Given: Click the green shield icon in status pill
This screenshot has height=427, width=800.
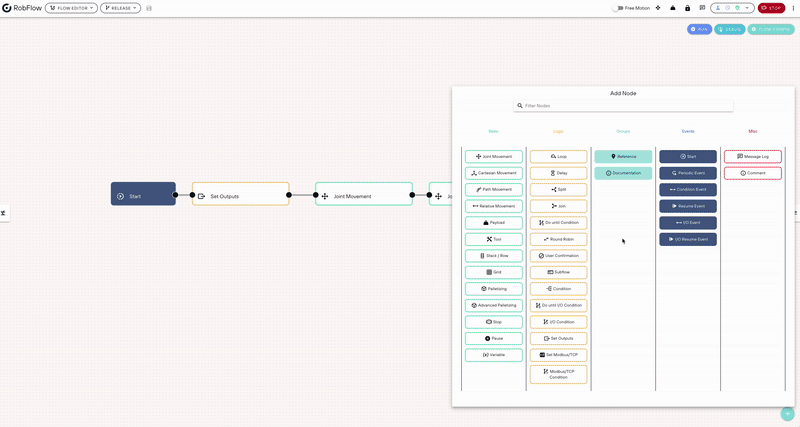Looking at the screenshot, I should tap(737, 8).
